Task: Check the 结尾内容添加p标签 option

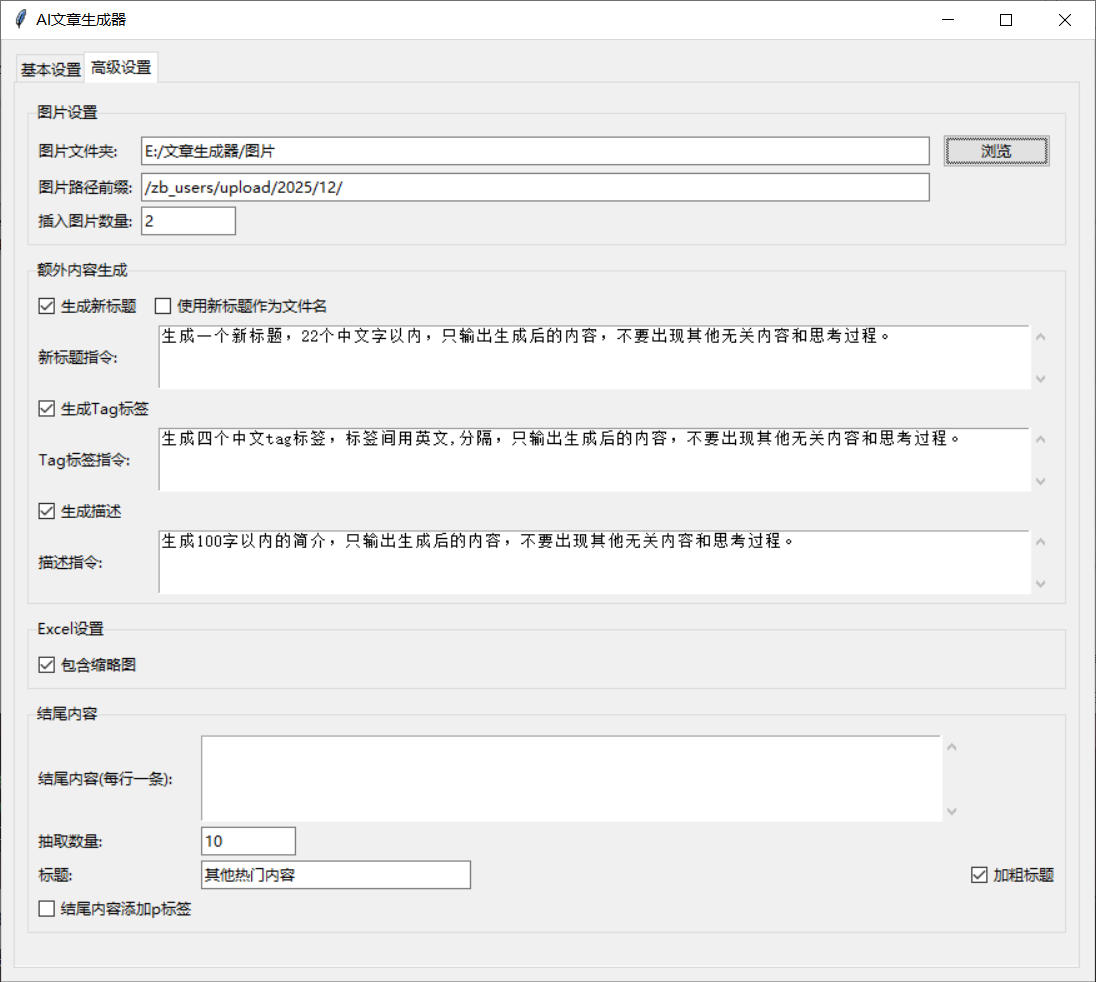Action: (x=46, y=909)
